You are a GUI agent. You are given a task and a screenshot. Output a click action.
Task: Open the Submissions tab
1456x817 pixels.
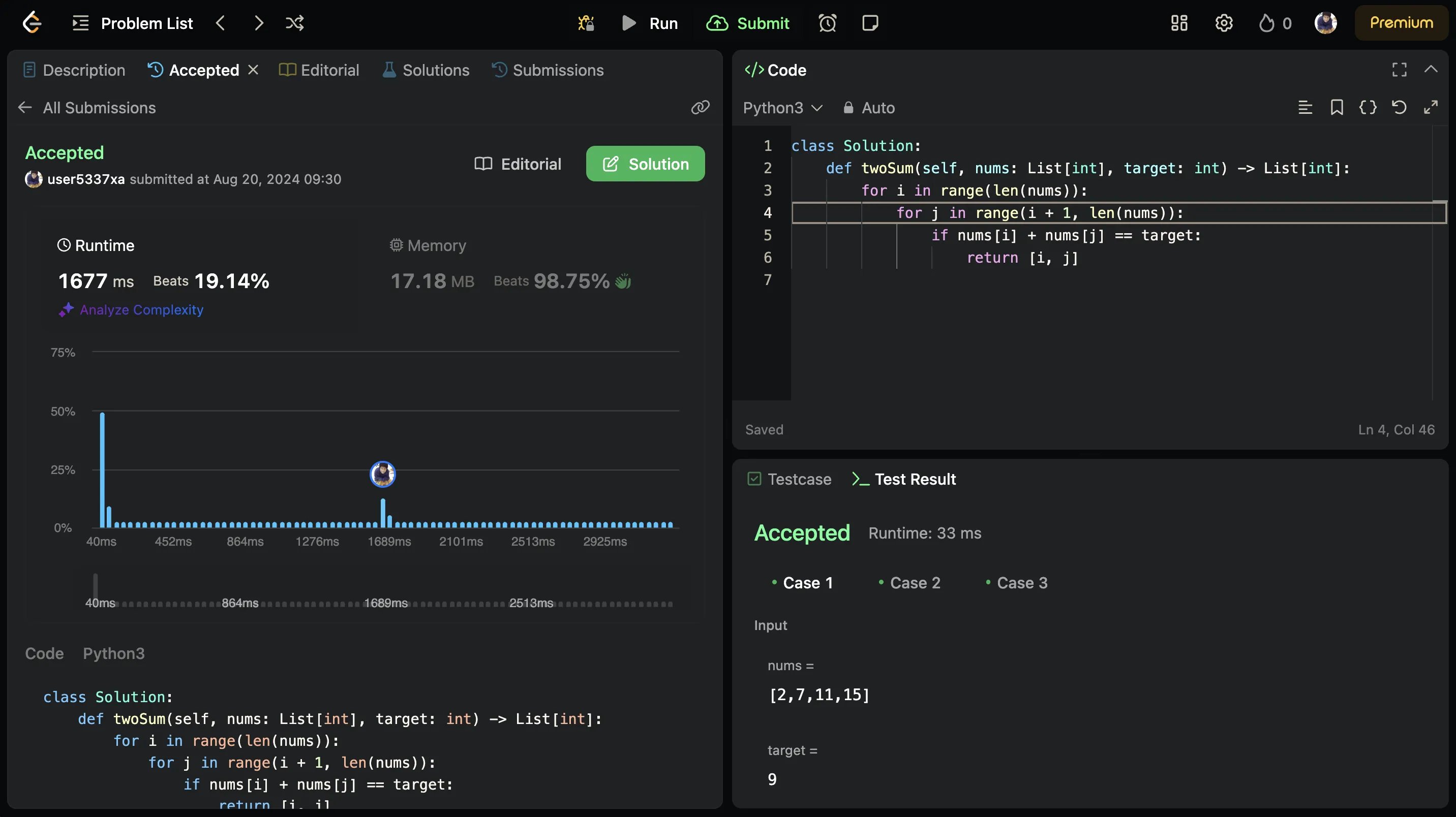point(548,70)
